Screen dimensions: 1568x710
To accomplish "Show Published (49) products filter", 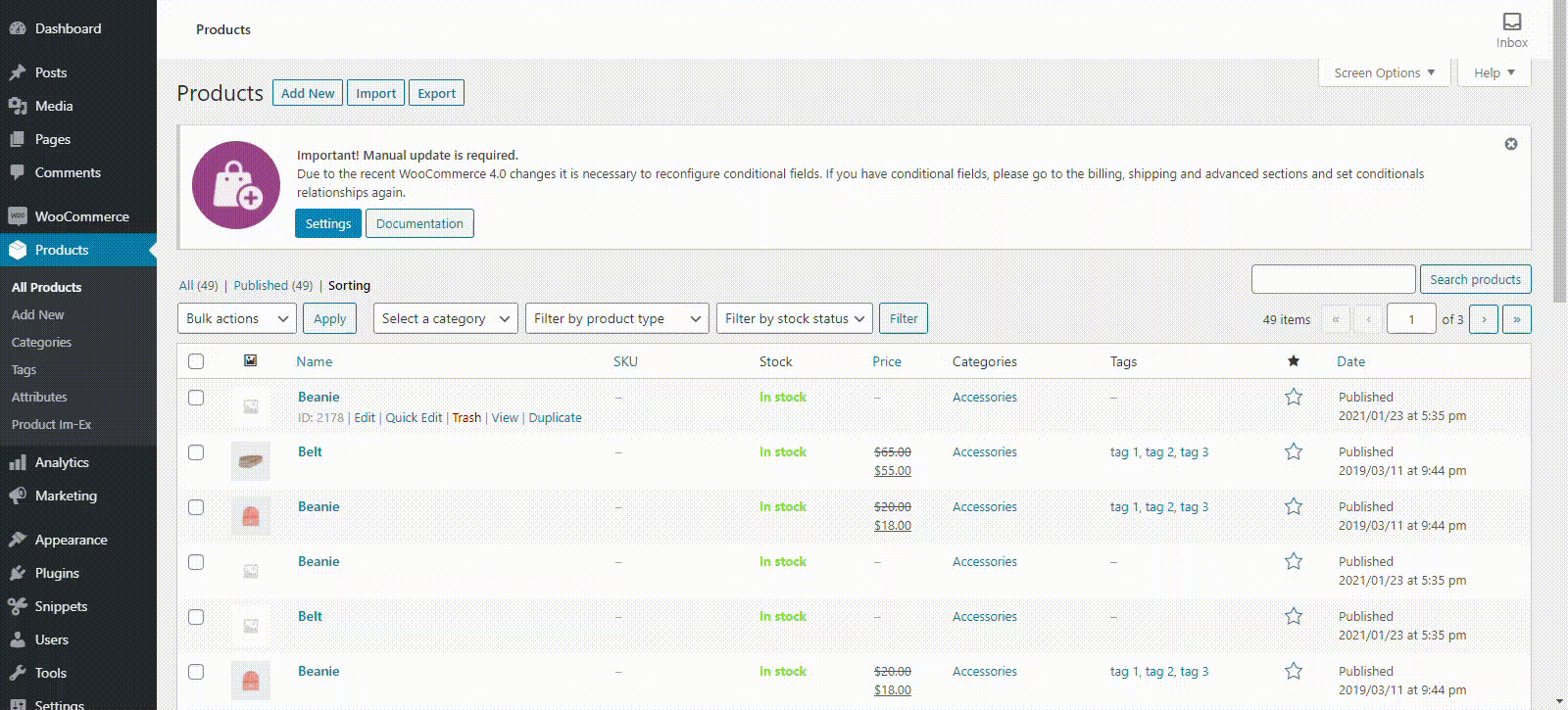I will [x=272, y=285].
